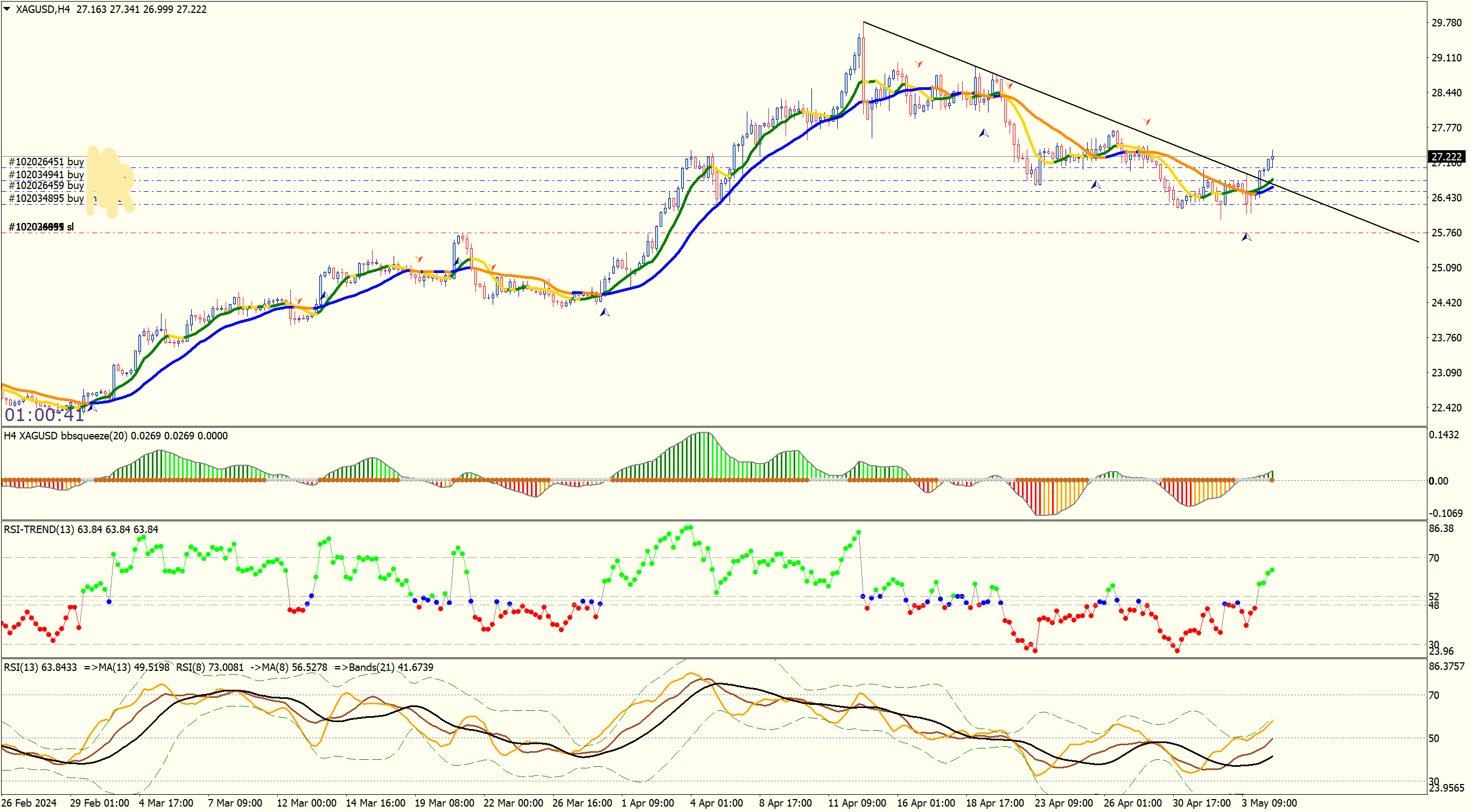Click the current price tag 27.222
This screenshot has height=812, width=1471.
point(1446,157)
